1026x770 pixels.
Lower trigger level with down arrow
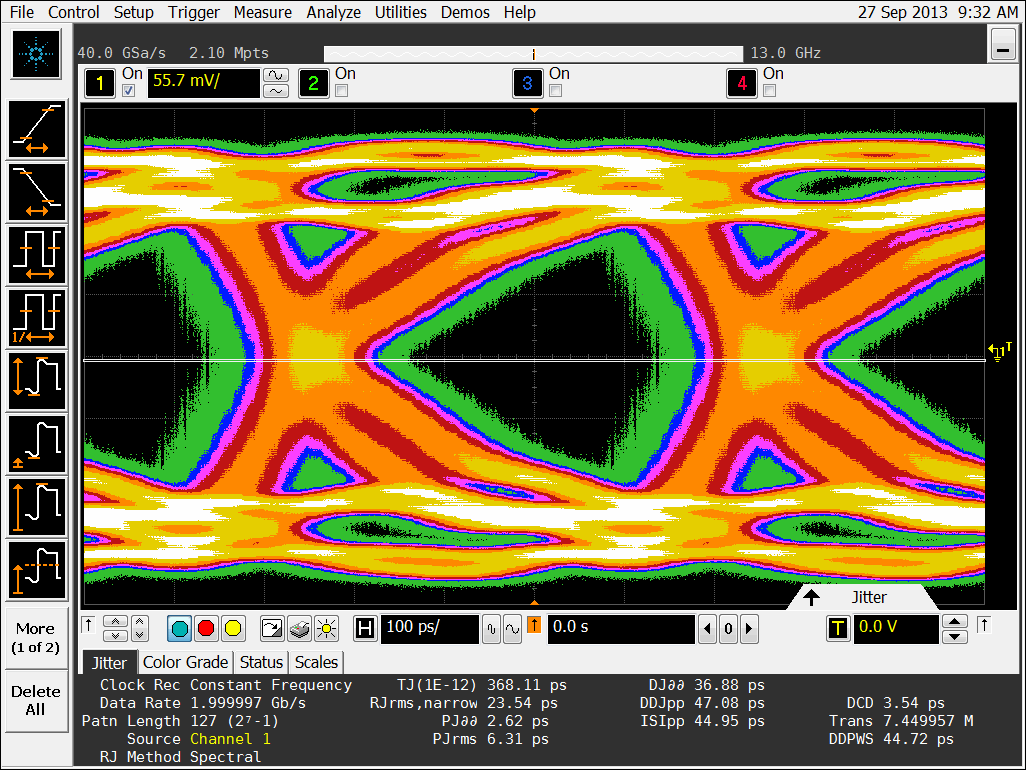point(955,637)
